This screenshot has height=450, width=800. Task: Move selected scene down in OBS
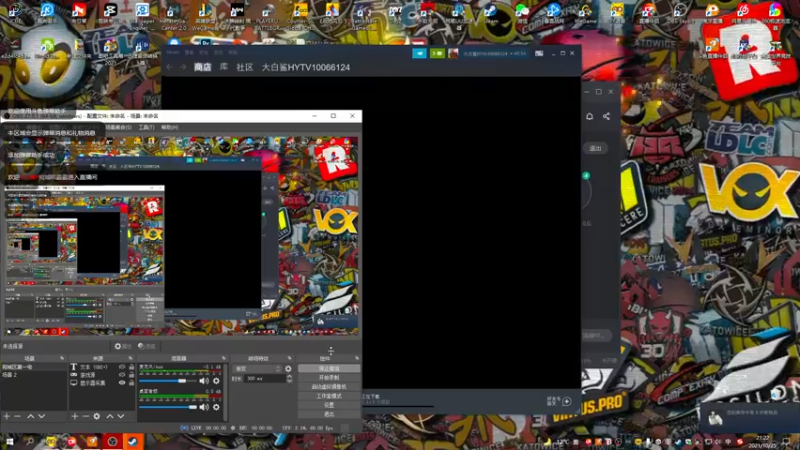(42, 417)
